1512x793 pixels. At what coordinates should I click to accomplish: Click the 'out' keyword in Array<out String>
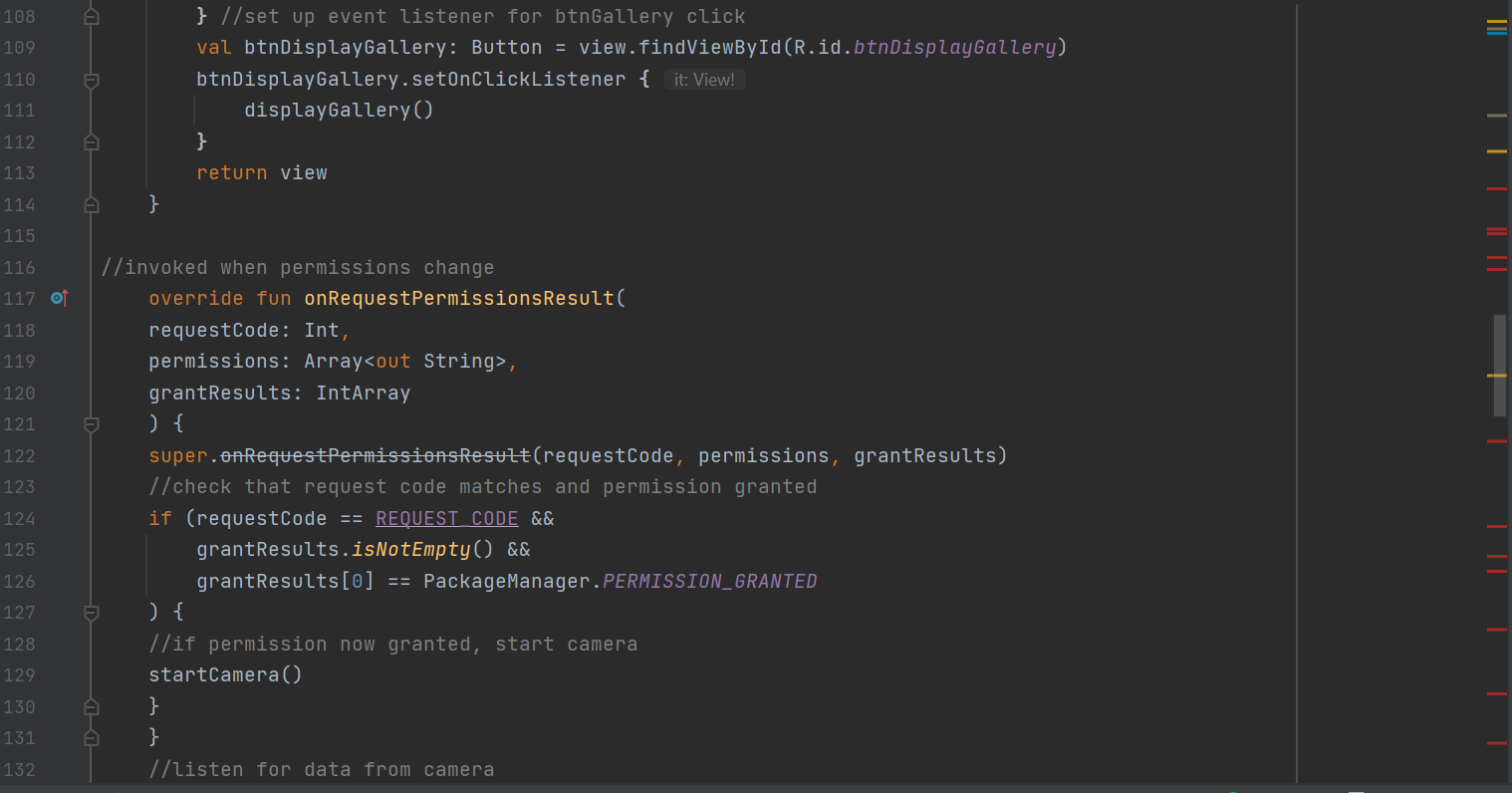pos(393,361)
